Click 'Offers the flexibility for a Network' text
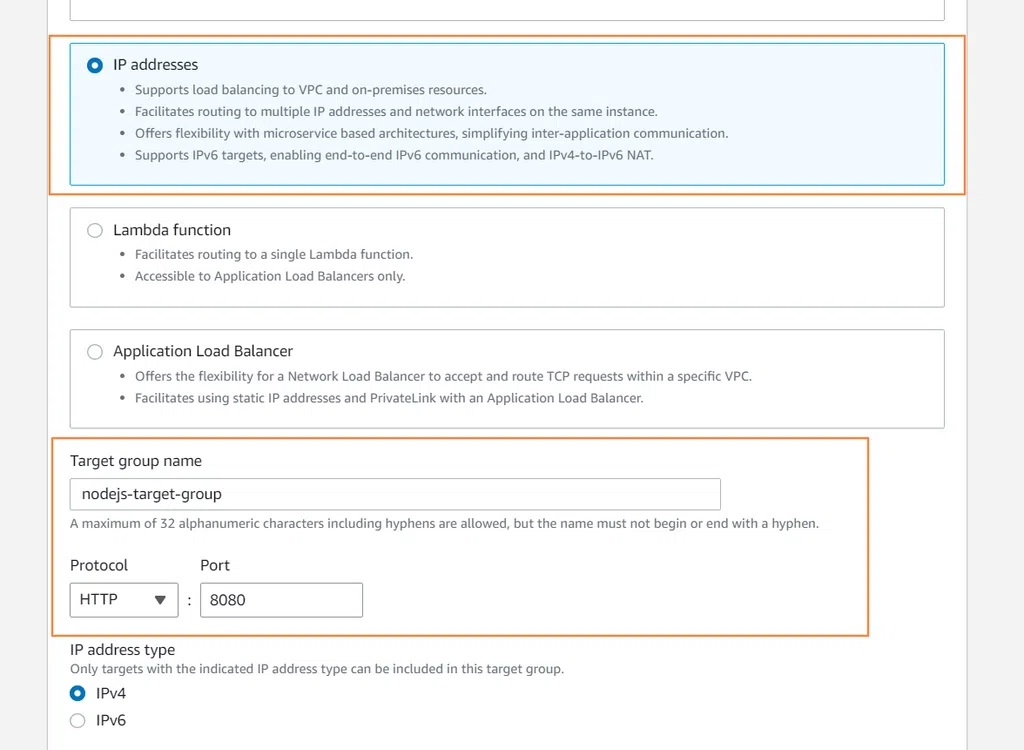 (x=443, y=376)
